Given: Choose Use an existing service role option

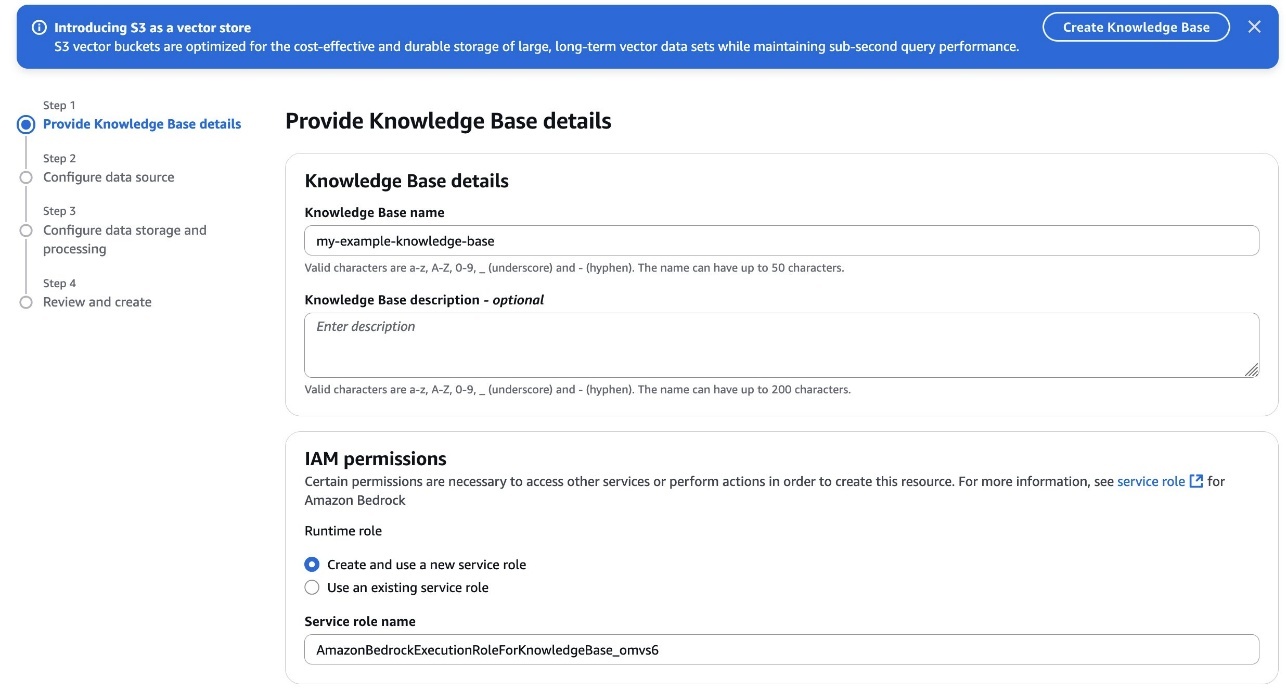Looking at the screenshot, I should [x=312, y=588].
